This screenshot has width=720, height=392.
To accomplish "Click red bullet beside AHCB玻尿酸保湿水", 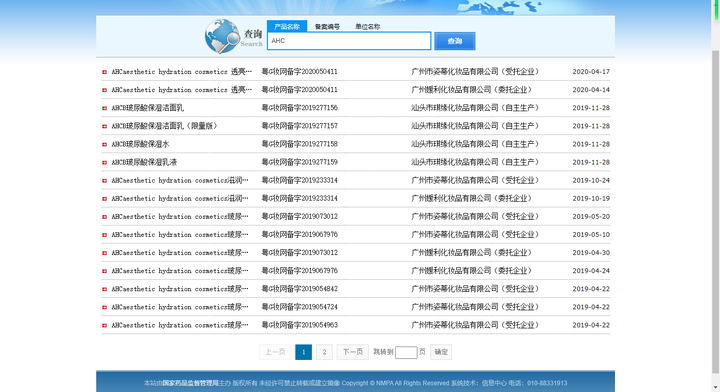I will tap(104, 145).
